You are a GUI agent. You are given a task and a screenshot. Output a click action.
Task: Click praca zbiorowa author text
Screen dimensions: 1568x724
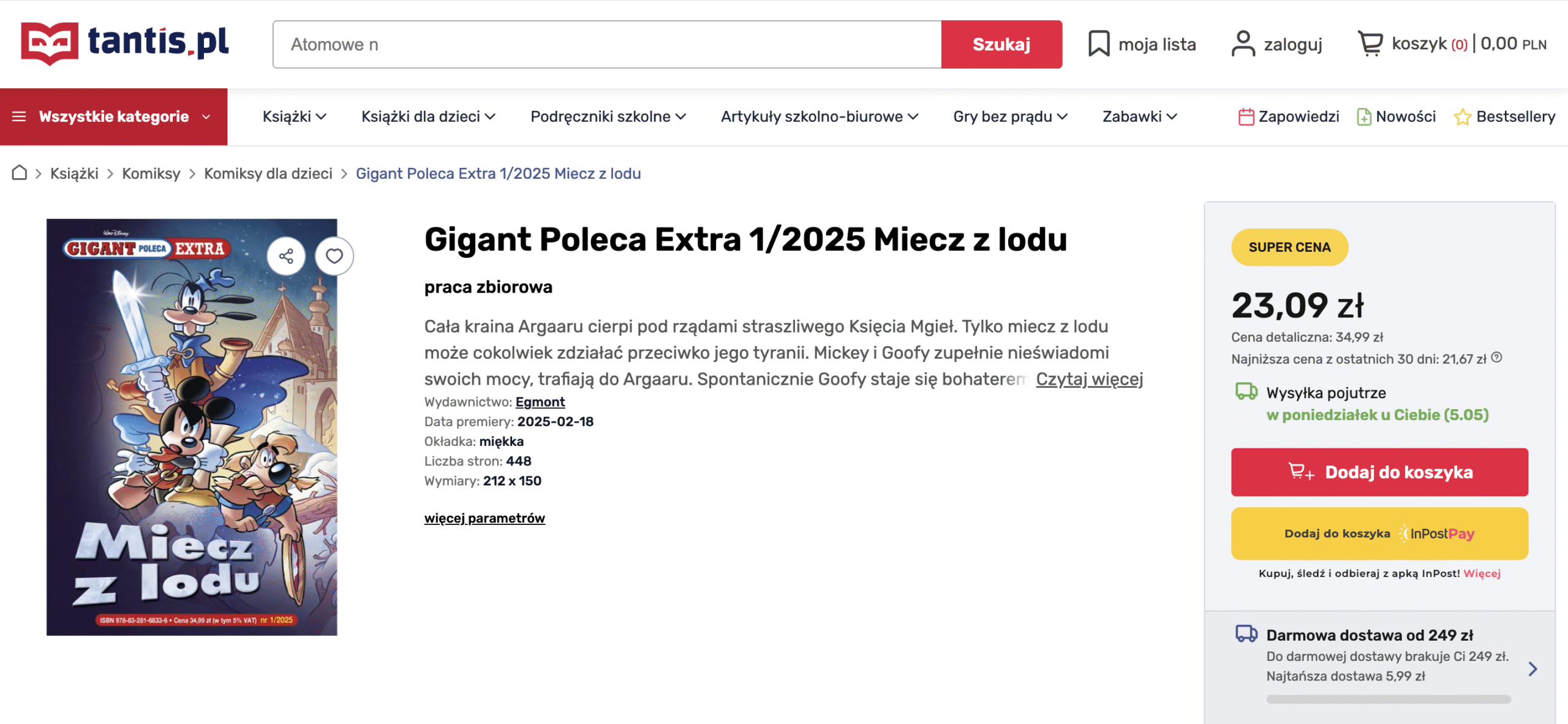[488, 287]
